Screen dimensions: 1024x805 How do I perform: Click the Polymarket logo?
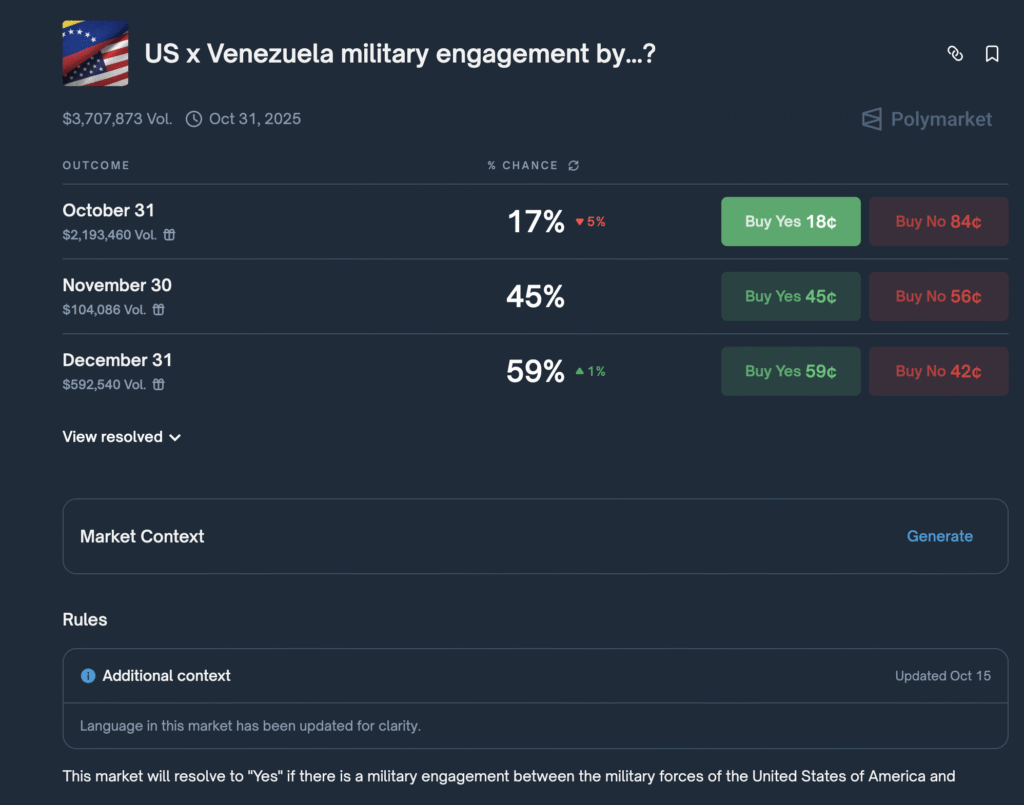(x=927, y=119)
